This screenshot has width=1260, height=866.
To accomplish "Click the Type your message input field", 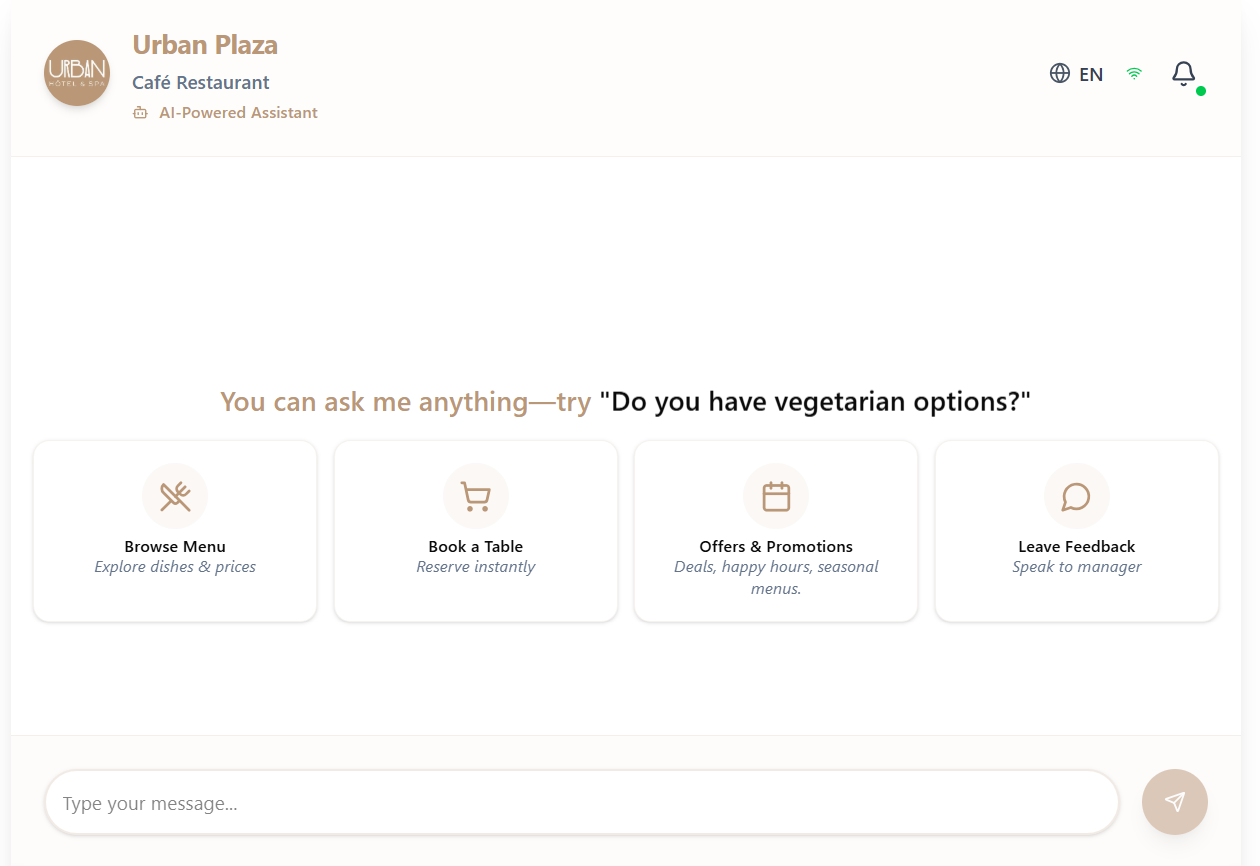I will 583,802.
